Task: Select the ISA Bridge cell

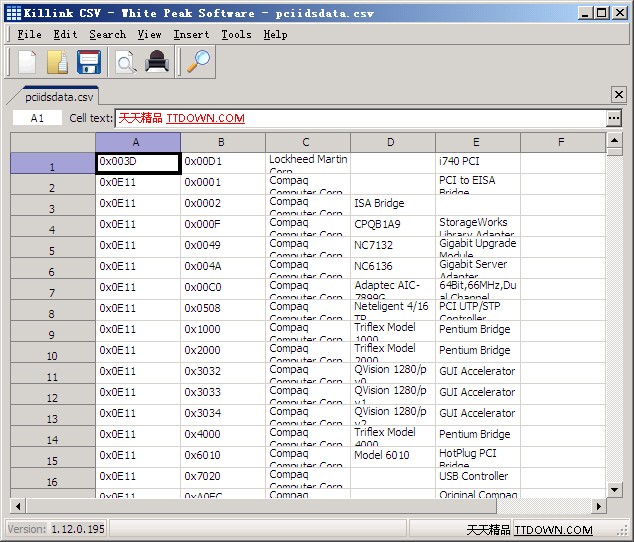Action: tap(393, 205)
